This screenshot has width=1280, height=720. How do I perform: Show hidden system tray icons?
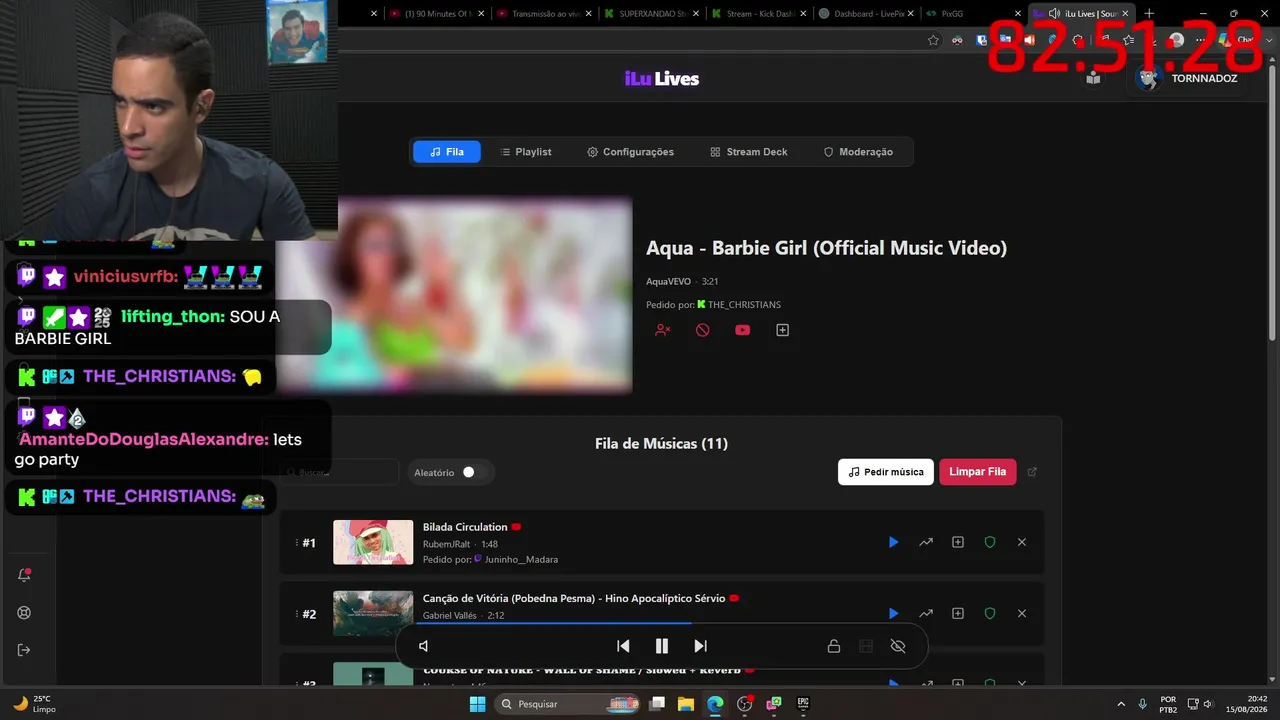pyautogui.click(x=1120, y=704)
